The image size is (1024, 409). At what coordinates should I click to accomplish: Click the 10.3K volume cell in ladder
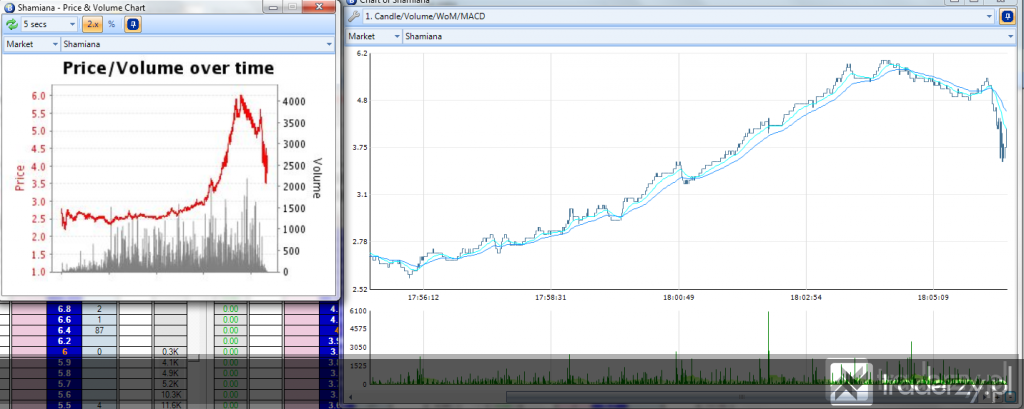170,395
